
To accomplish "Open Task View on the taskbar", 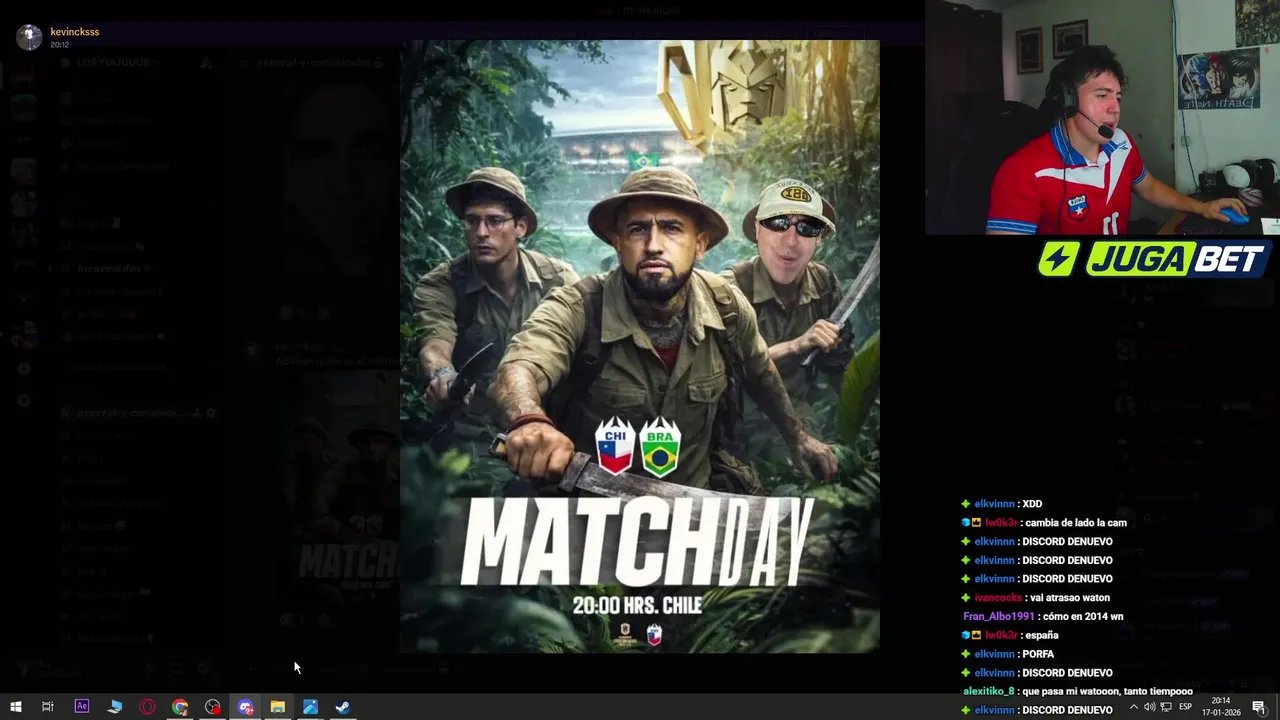I will [47, 707].
